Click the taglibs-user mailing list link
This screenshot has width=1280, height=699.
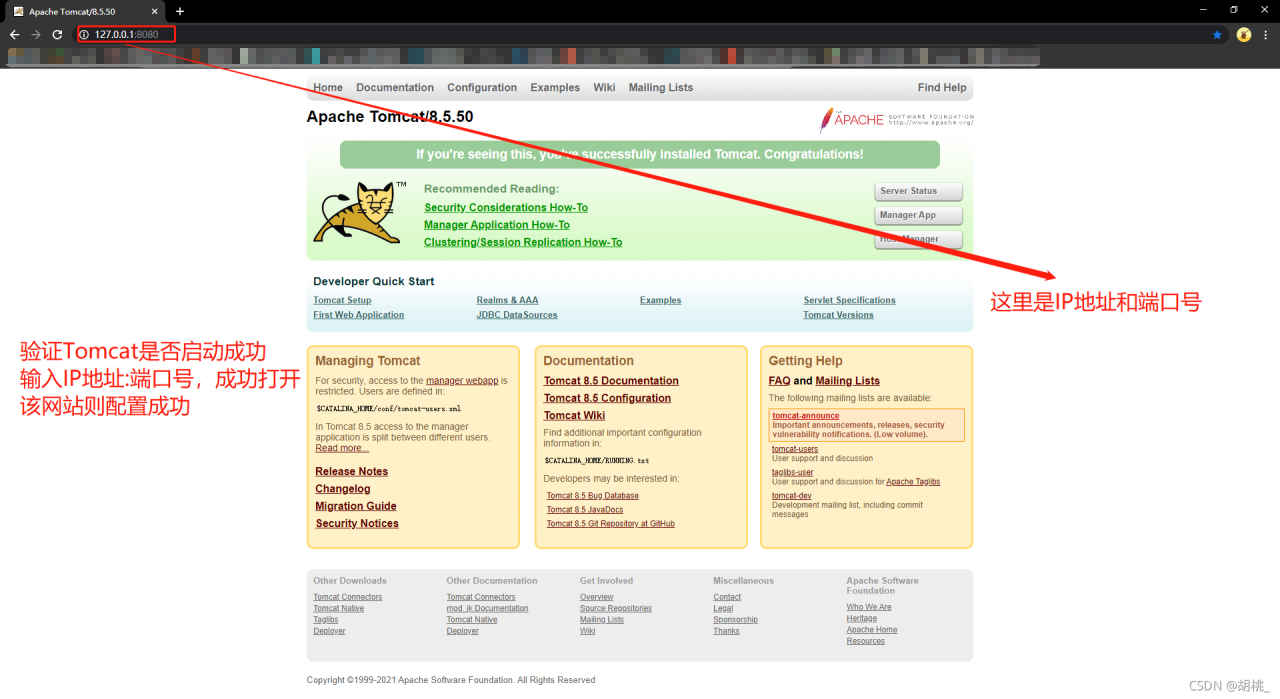(x=792, y=472)
